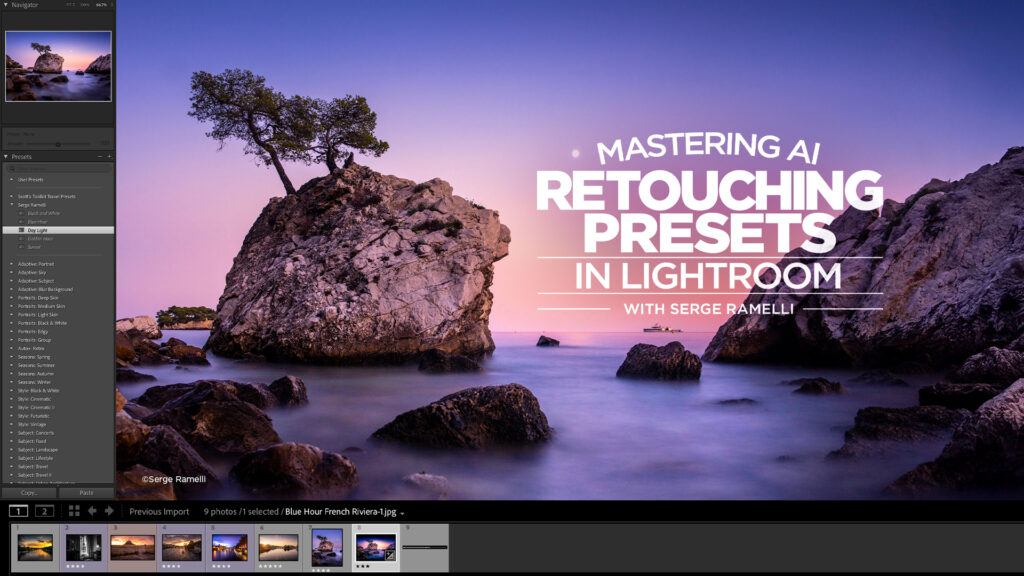Open the filmstrip filename dropdown arrow
Viewport: 1024px width, 576px height.
[402, 513]
